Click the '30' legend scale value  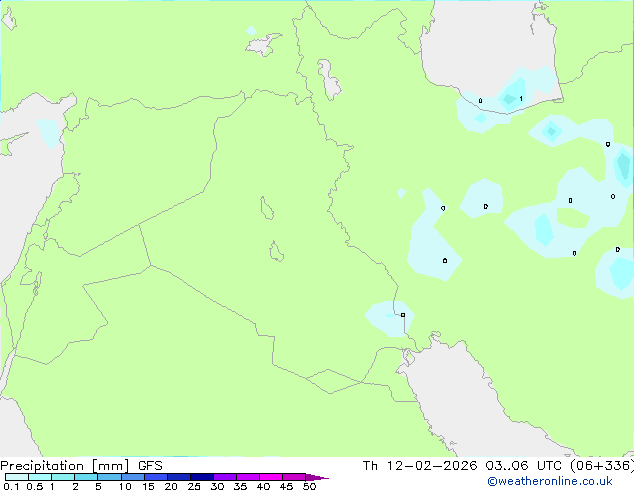click(217, 486)
